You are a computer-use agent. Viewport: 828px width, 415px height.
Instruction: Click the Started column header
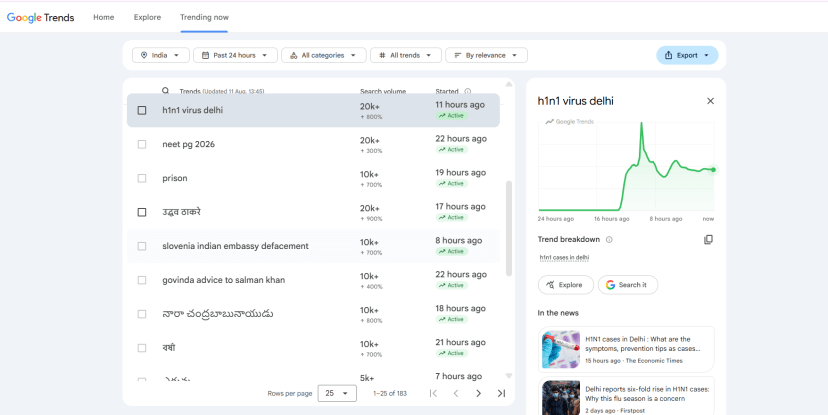pos(447,91)
